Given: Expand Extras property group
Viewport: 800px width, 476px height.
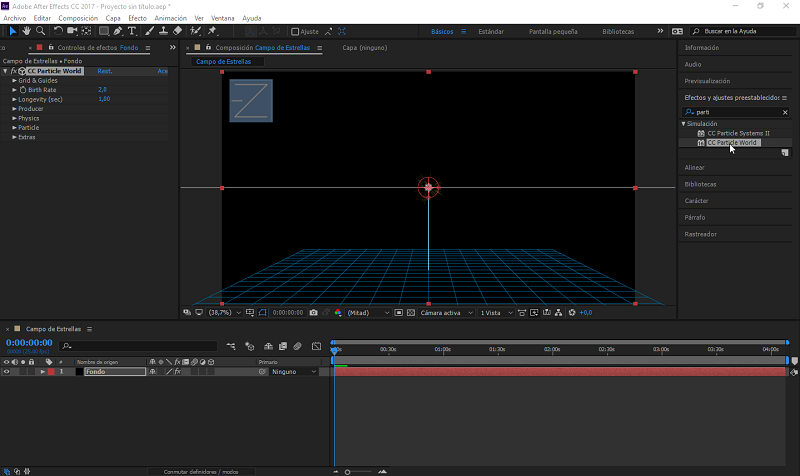Looking at the screenshot, I should coord(14,137).
